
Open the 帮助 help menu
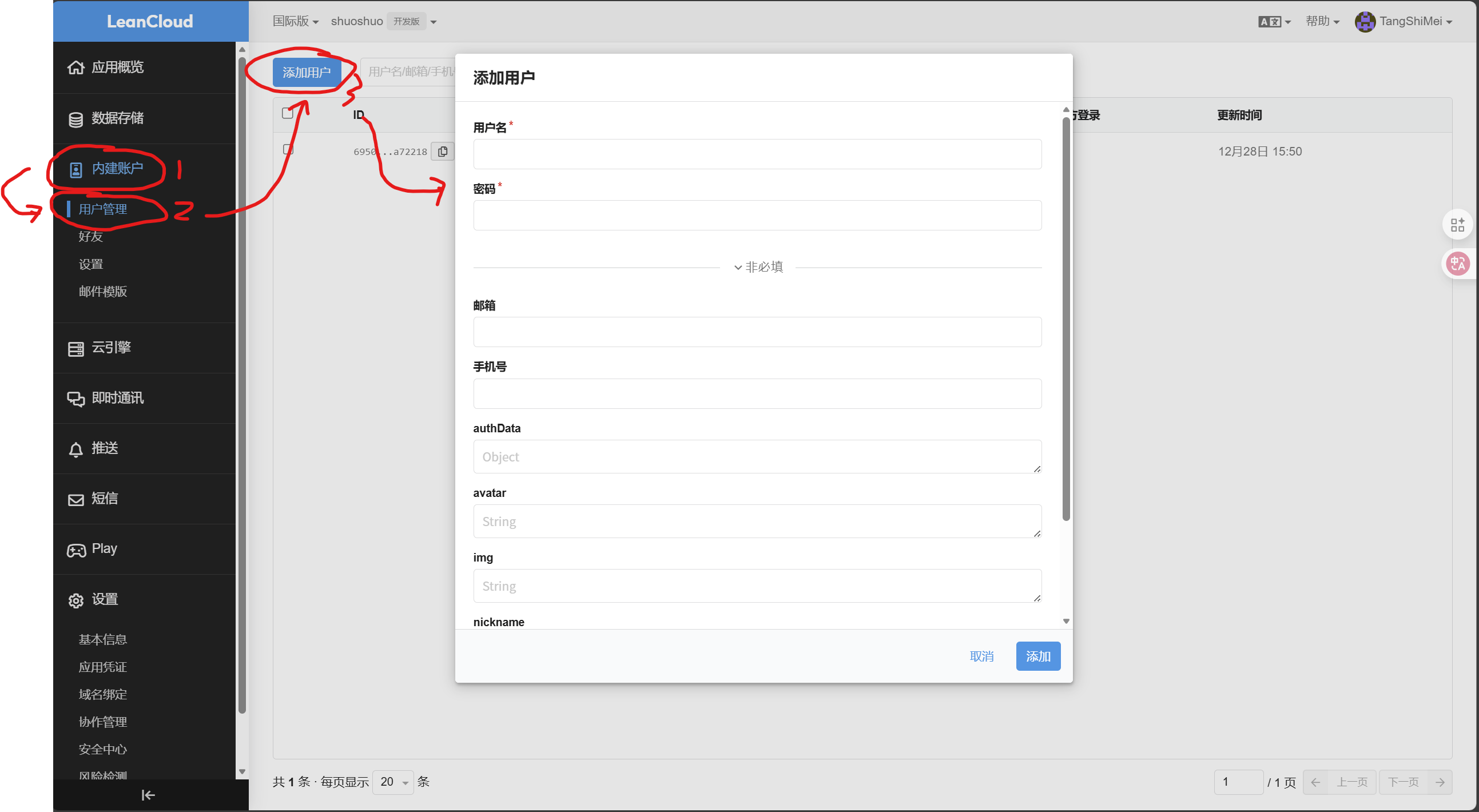pyautogui.click(x=1322, y=21)
